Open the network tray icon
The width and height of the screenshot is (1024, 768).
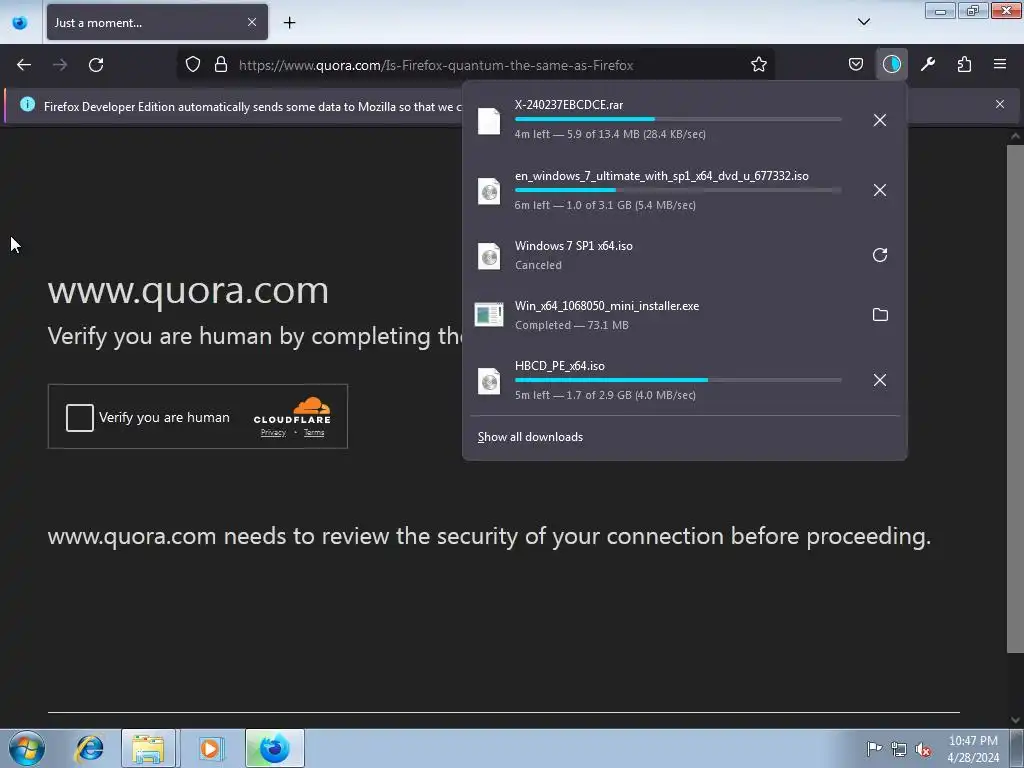899,749
